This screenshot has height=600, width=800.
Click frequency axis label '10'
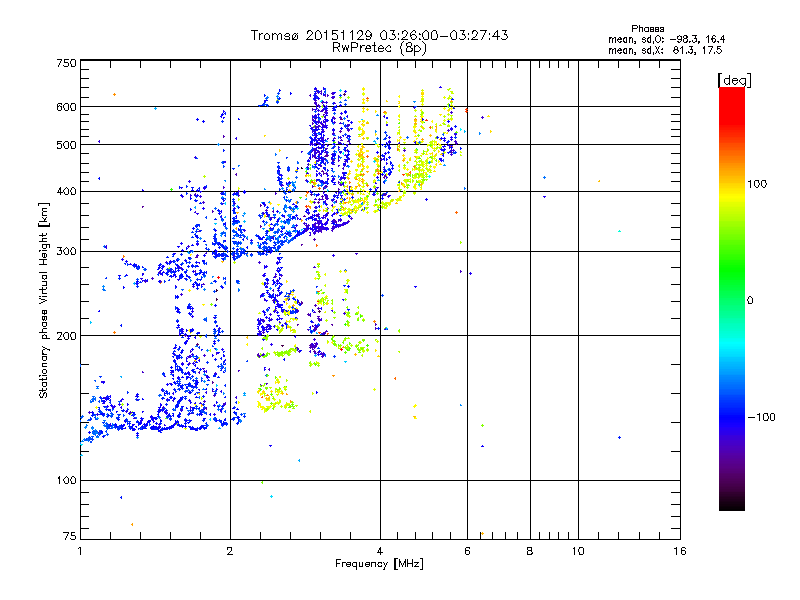[578, 551]
